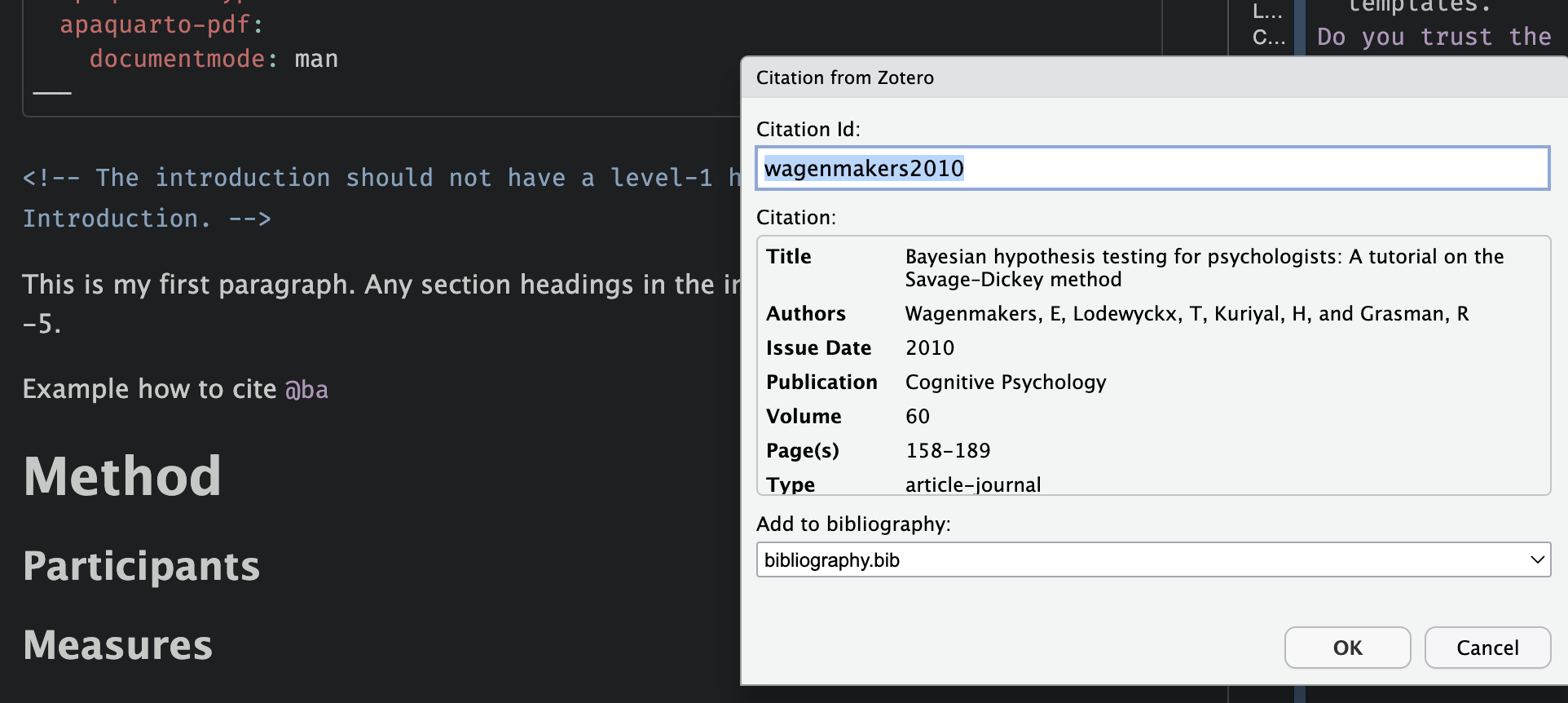Click the @ba citation text
Viewport: 1568px width, 703px height.
306,390
